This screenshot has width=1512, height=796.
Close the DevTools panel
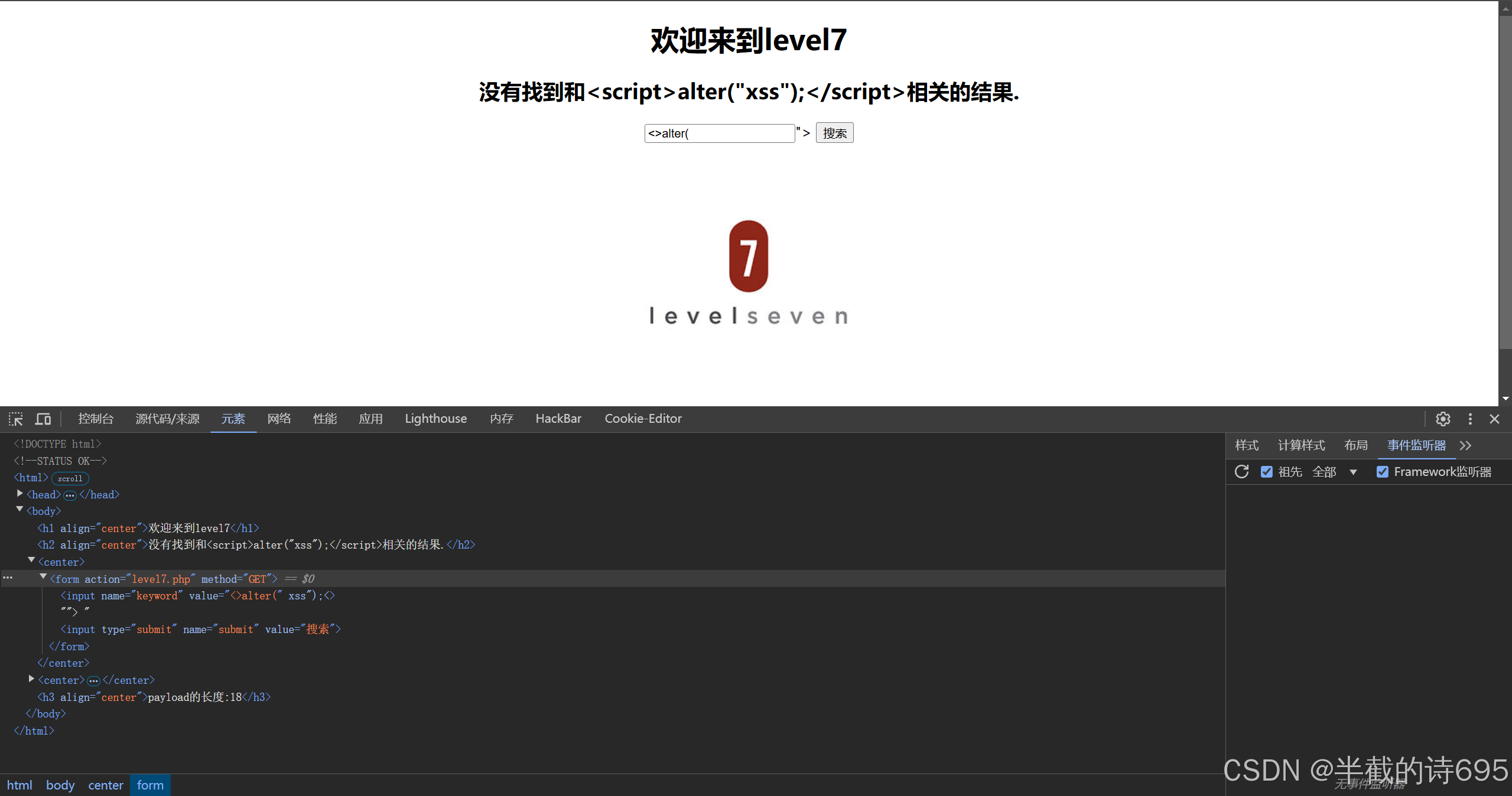click(1494, 419)
